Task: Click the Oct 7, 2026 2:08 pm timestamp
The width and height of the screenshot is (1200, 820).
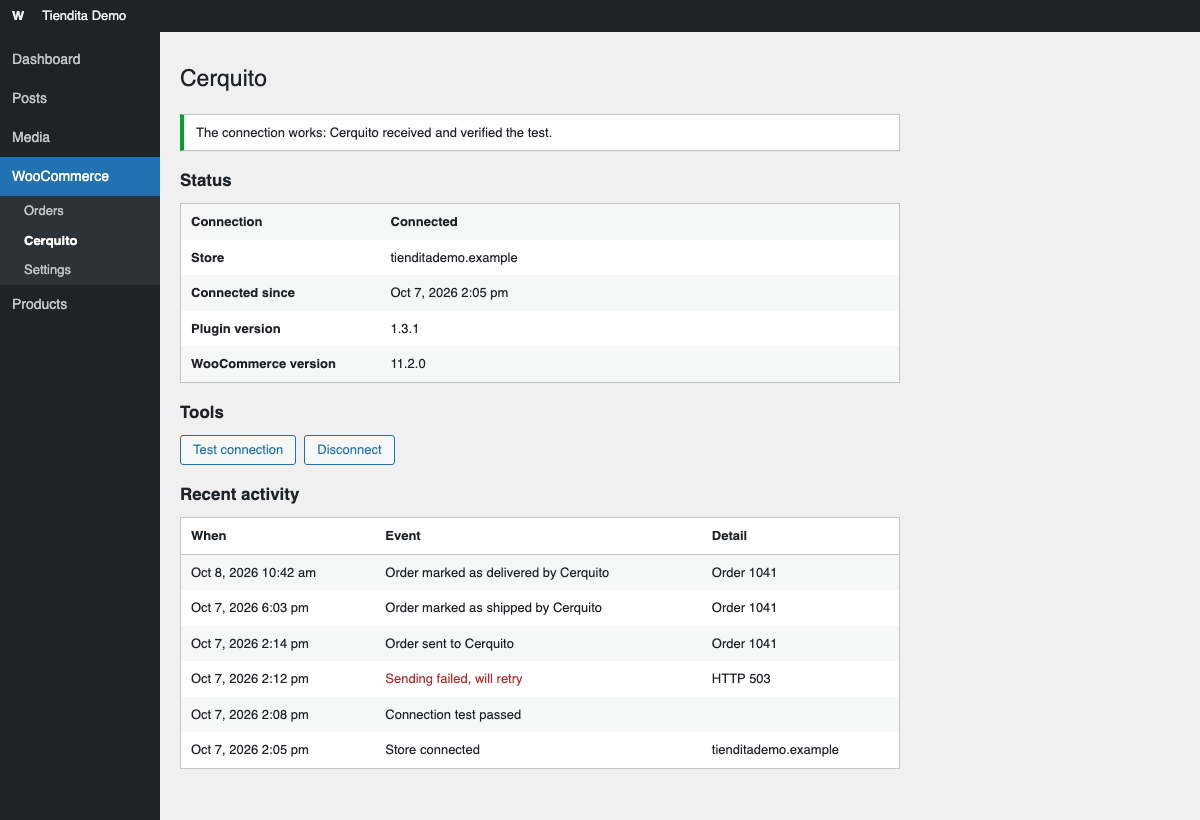Action: 250,715
